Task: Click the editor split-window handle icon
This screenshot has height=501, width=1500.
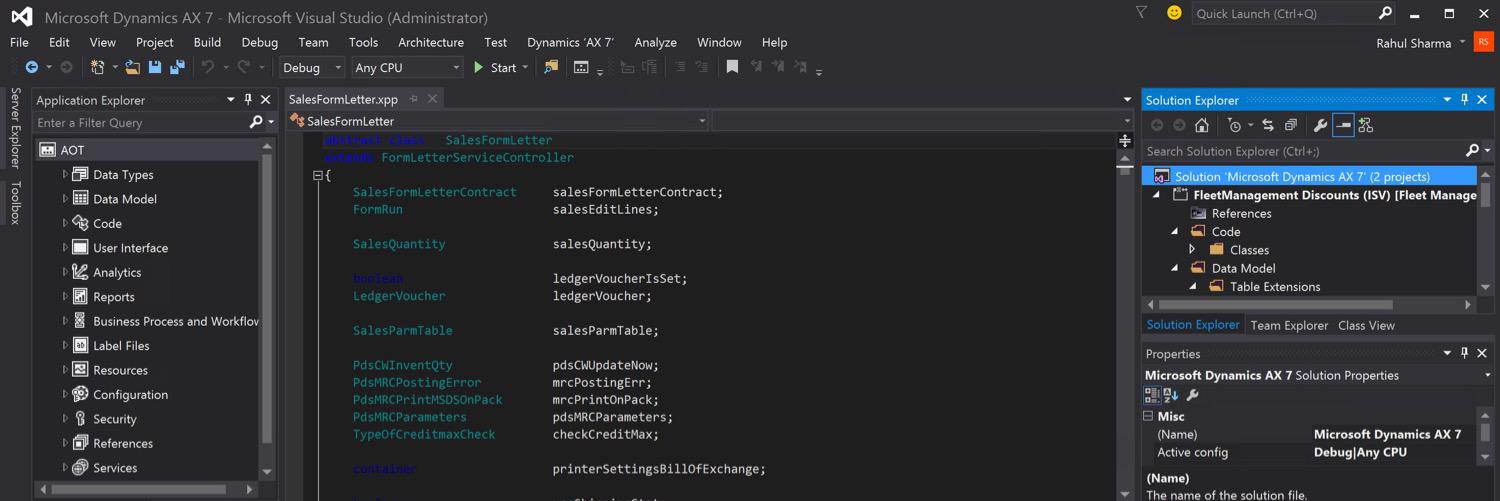Action: click(x=1125, y=141)
